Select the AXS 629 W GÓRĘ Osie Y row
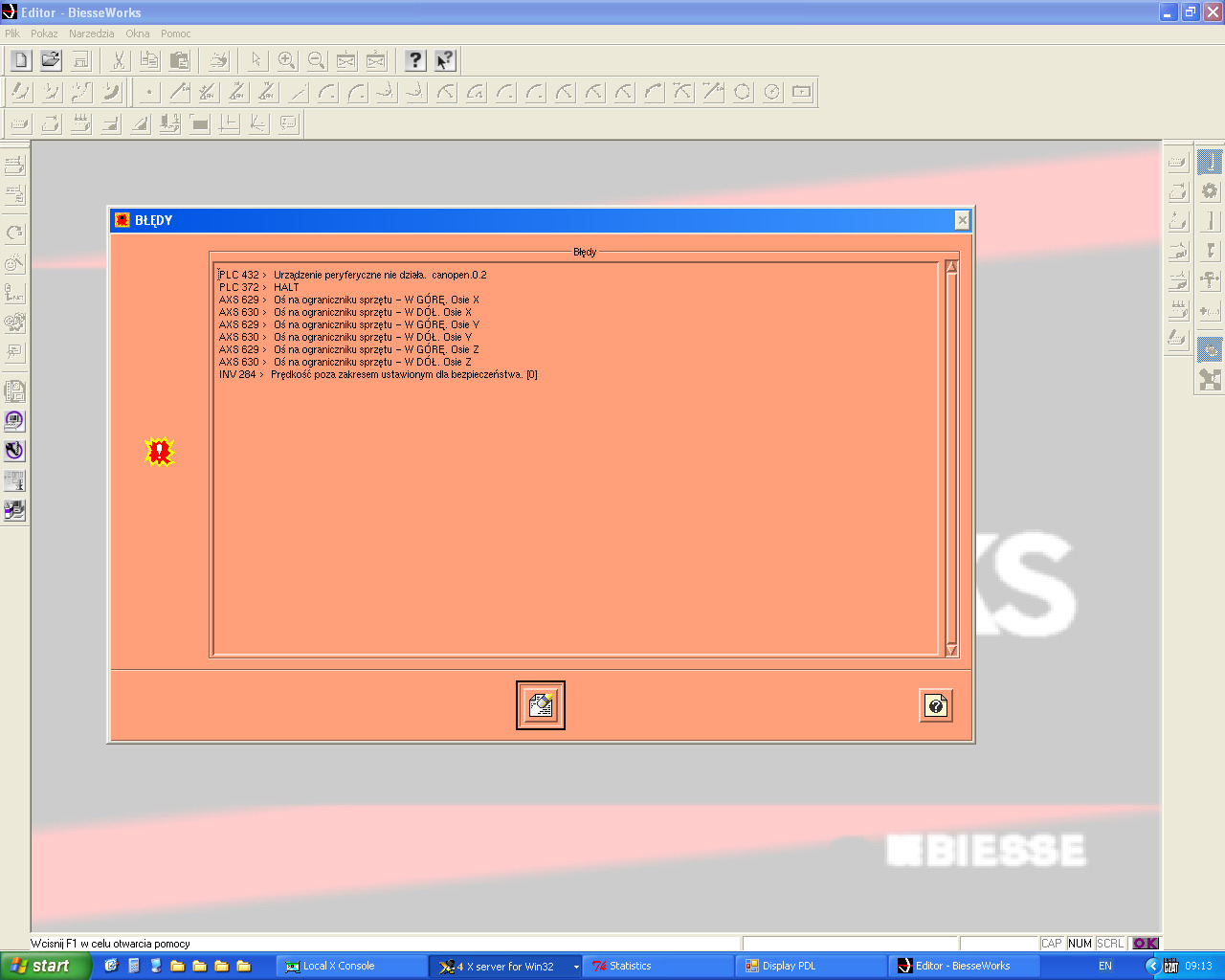Screen dimensions: 1225x980 pos(348,324)
